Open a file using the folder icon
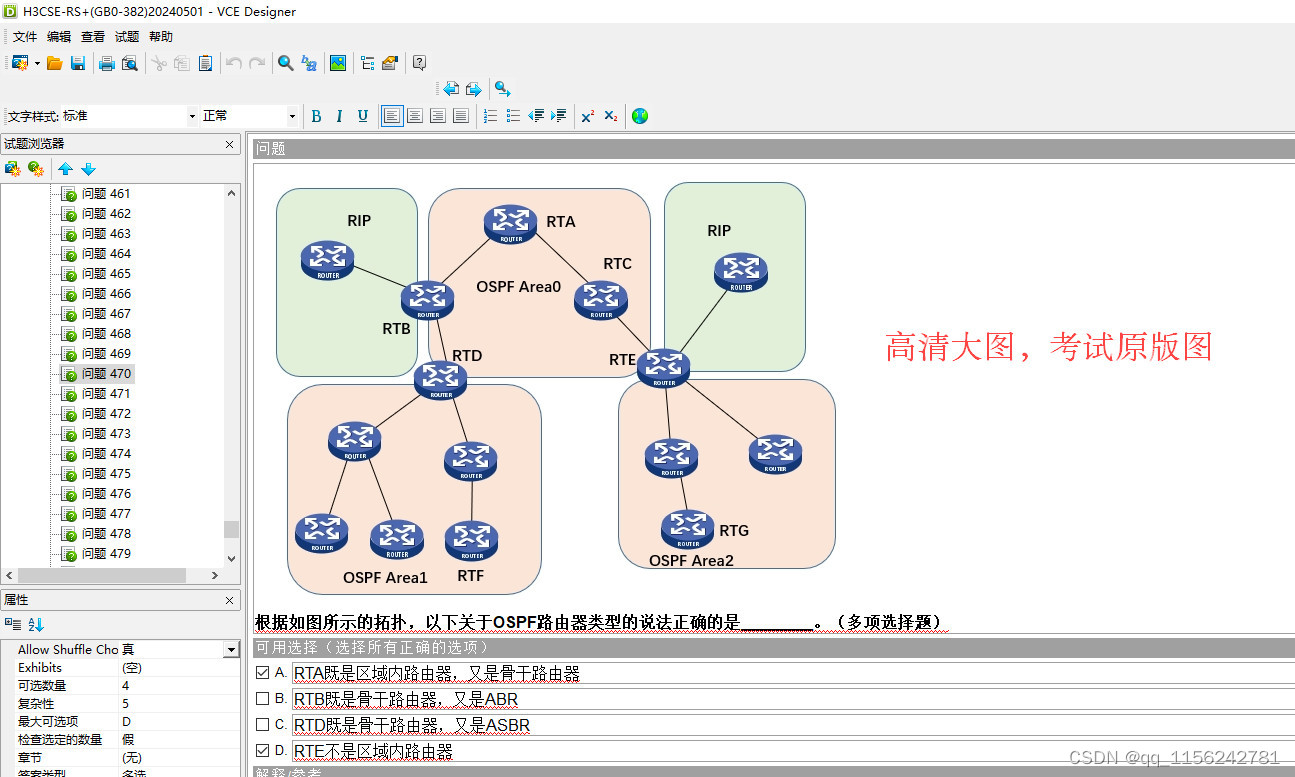The image size is (1295, 777). tap(54, 63)
